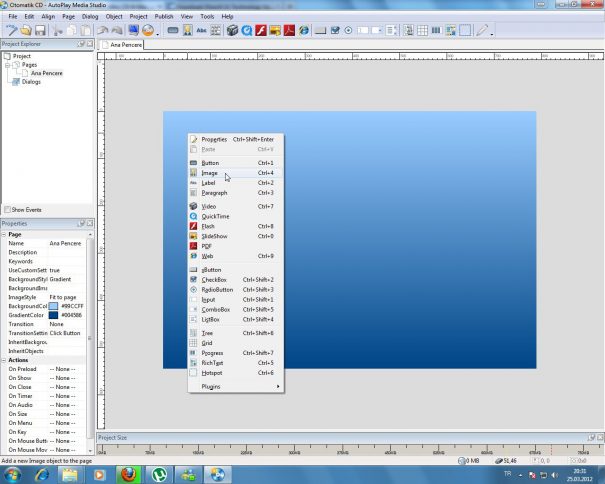The width and height of the screenshot is (605, 484).
Task: Add a Grid object from the toolbar
Action: pos(422,30)
